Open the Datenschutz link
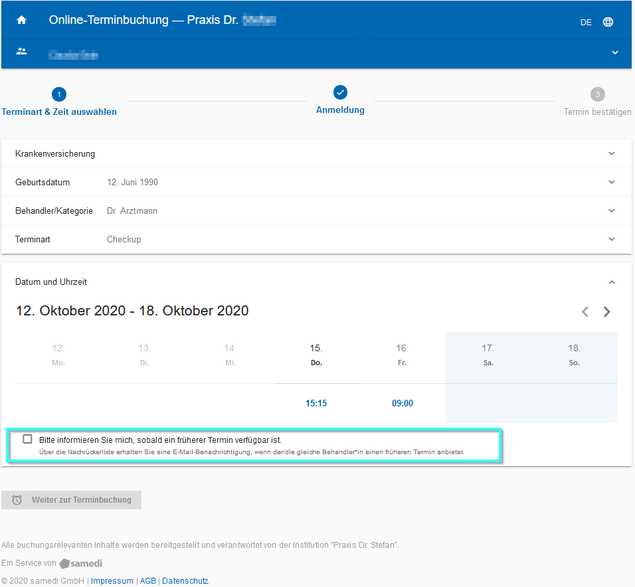The width and height of the screenshot is (635, 587). click(x=185, y=580)
